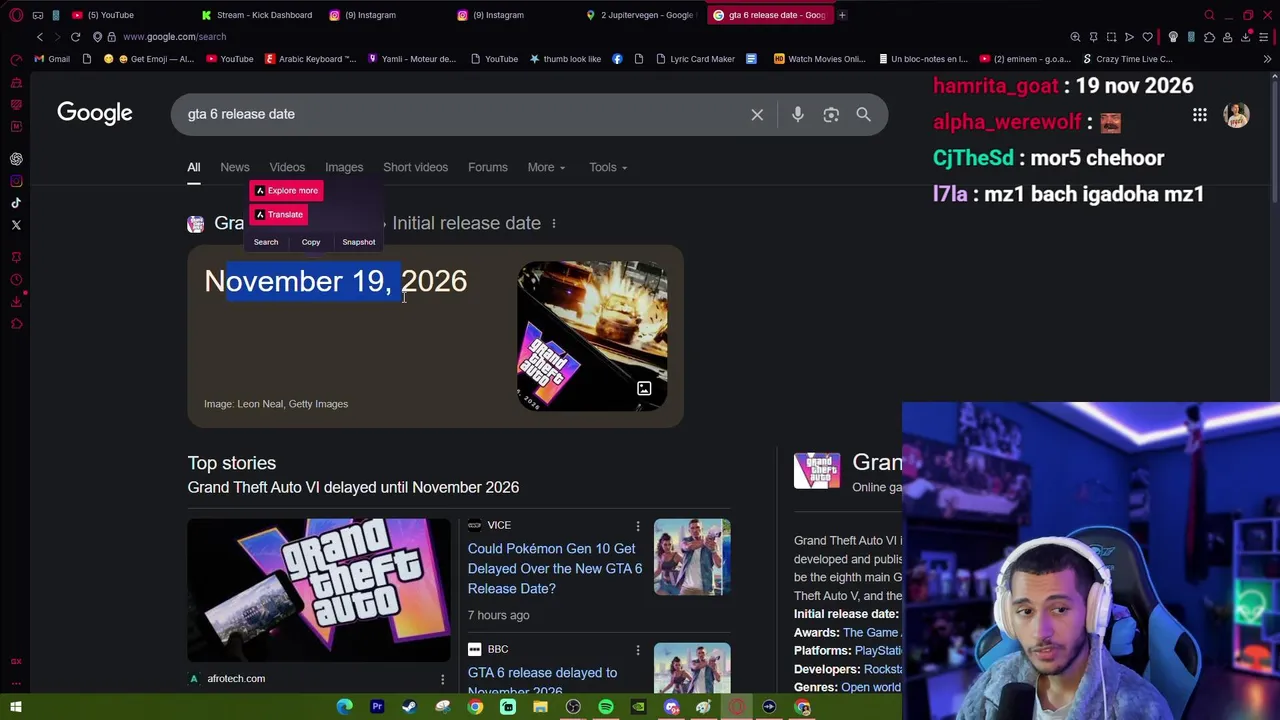Image resolution: width=1280 pixels, height=720 pixels.
Task: Click the Genres: Open world link
Action: coord(871,688)
